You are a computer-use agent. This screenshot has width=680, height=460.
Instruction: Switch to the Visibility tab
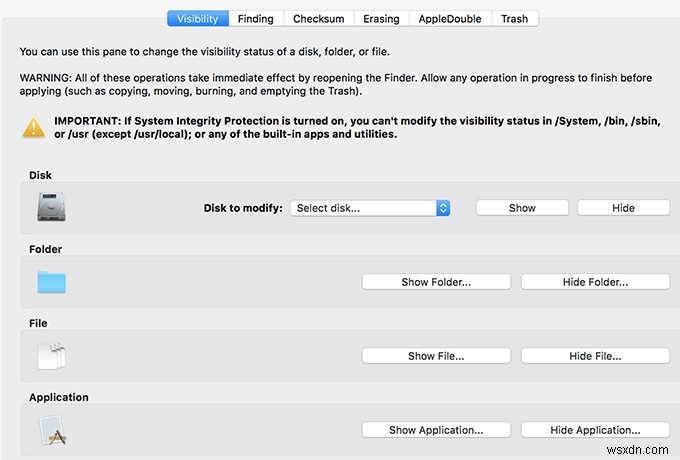(197, 18)
